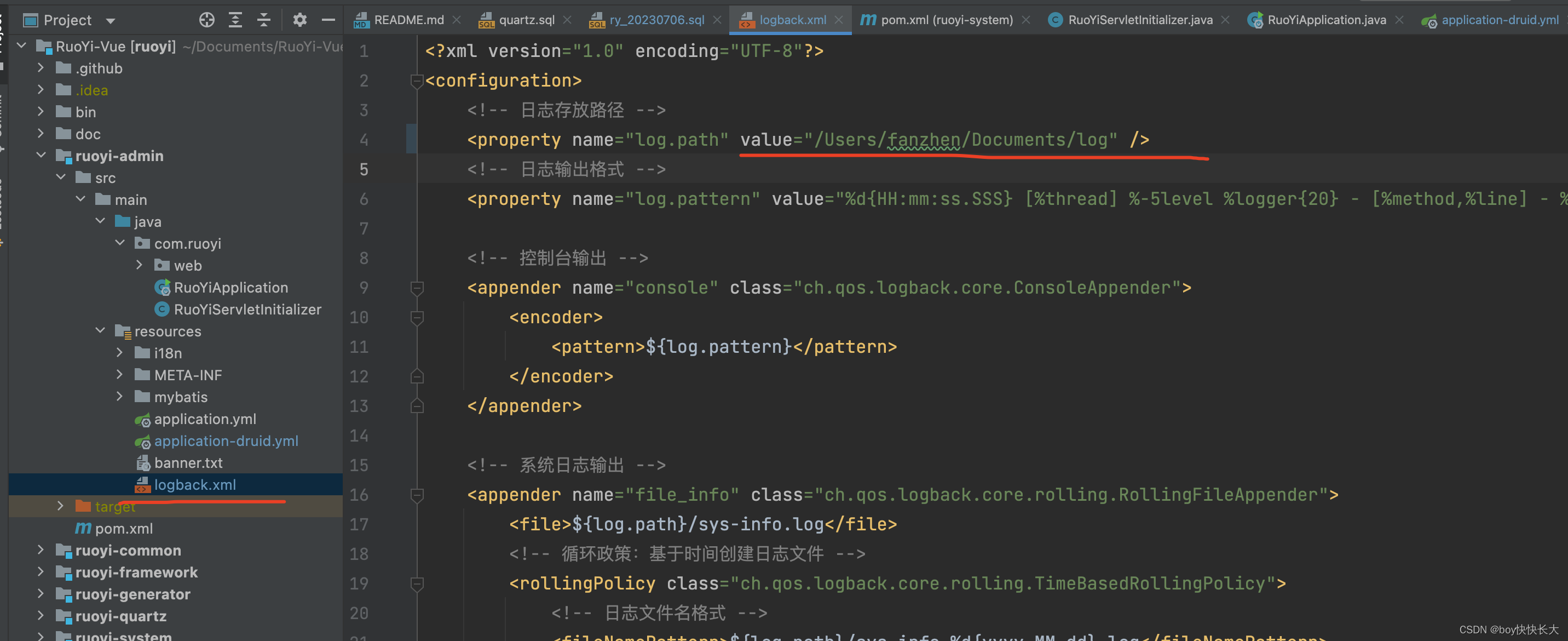The image size is (1568, 641).
Task: Click the sys-info.log file path line
Action: pyautogui.click(x=703, y=525)
